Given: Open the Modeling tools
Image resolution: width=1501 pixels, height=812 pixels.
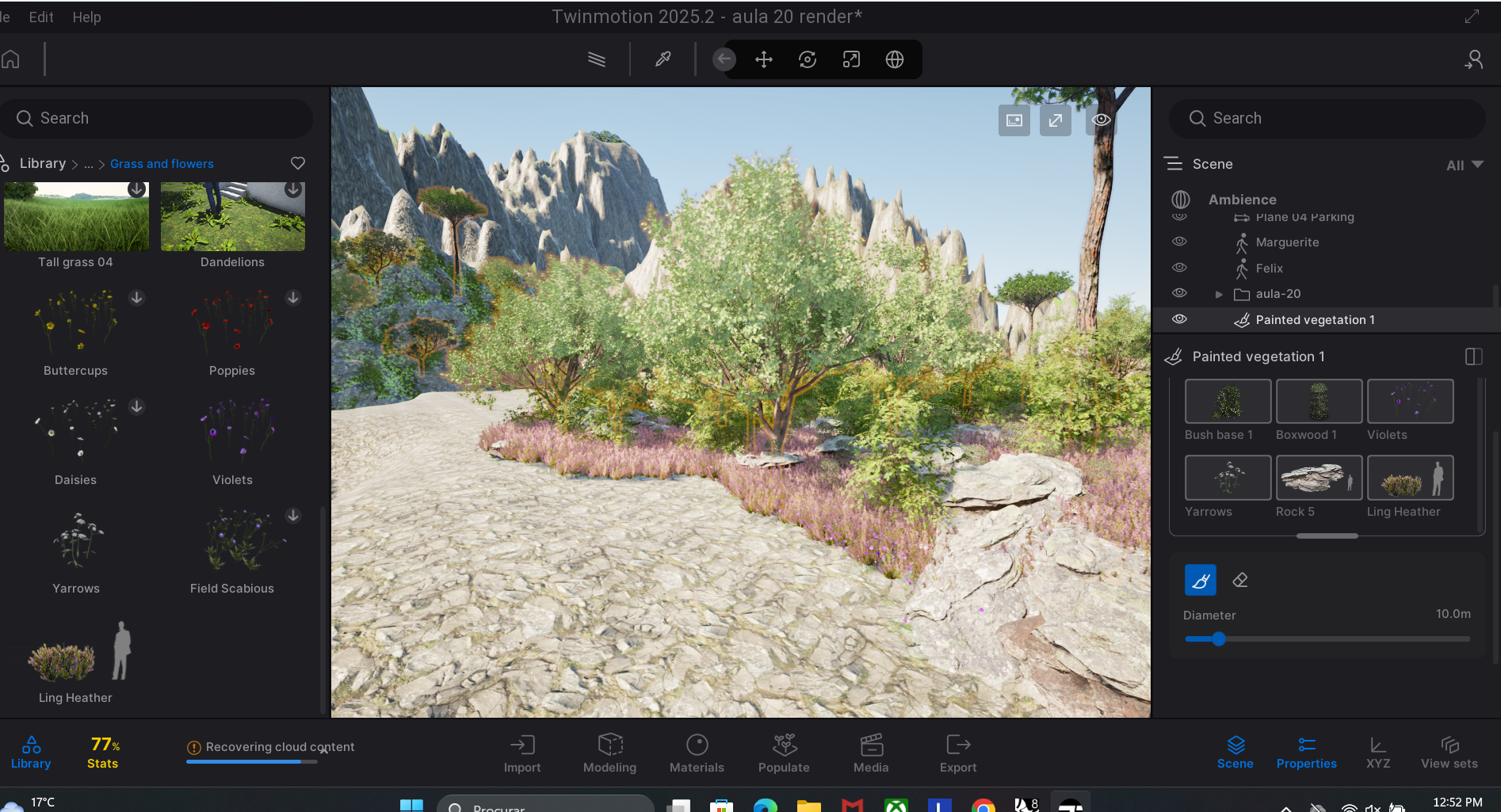Looking at the screenshot, I should 610,754.
